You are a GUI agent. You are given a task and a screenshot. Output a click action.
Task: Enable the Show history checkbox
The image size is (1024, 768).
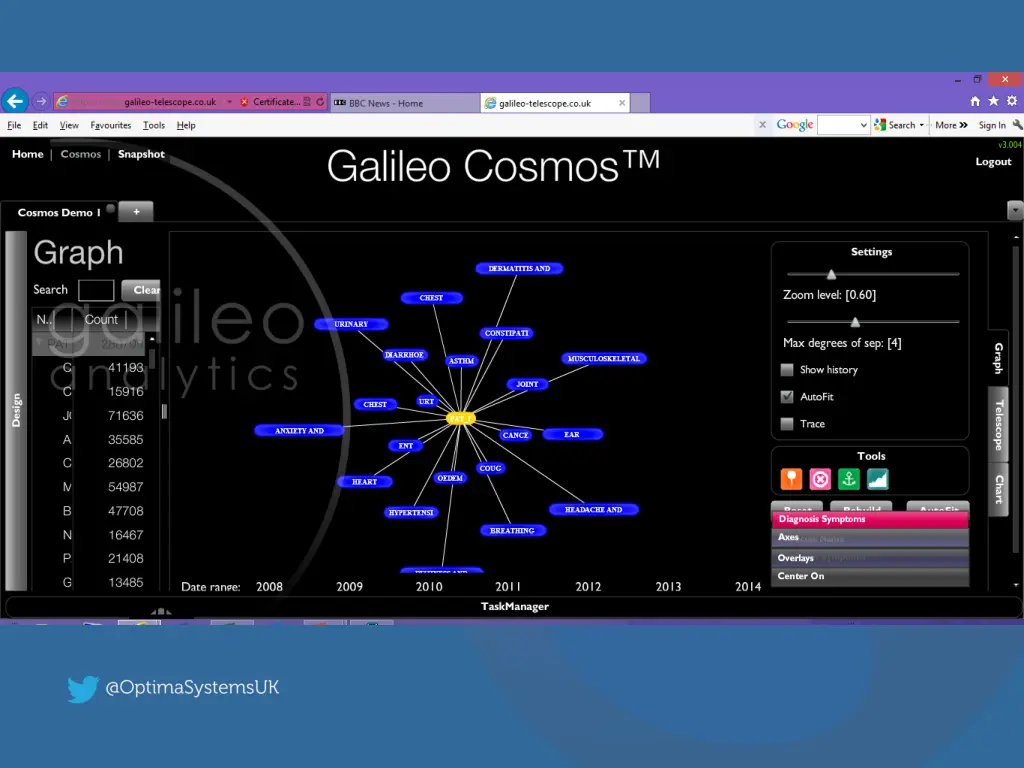pyautogui.click(x=787, y=370)
